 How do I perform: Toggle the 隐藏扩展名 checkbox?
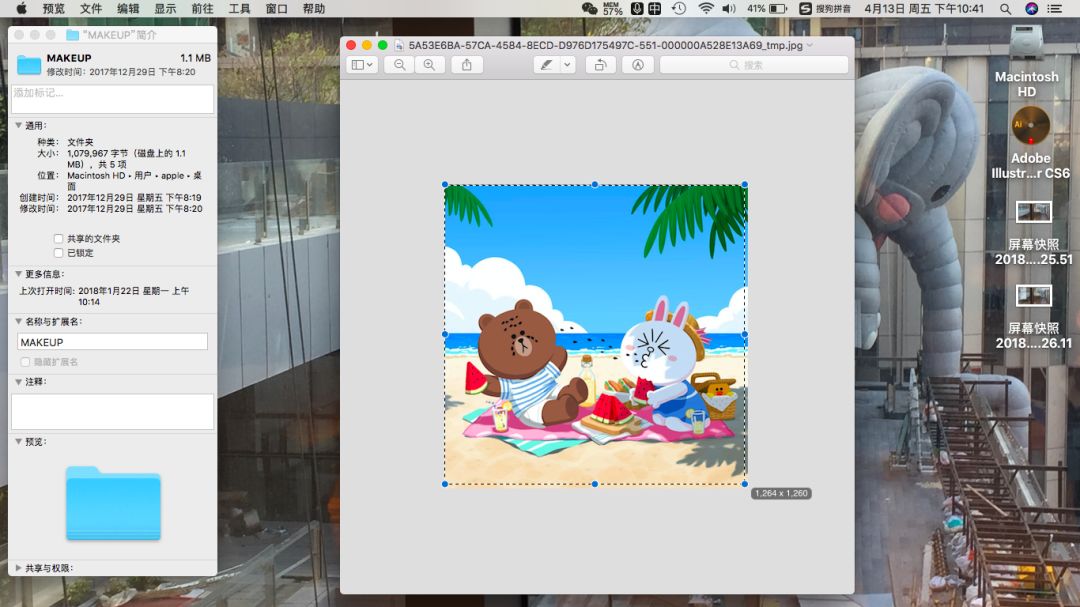pos(26,362)
